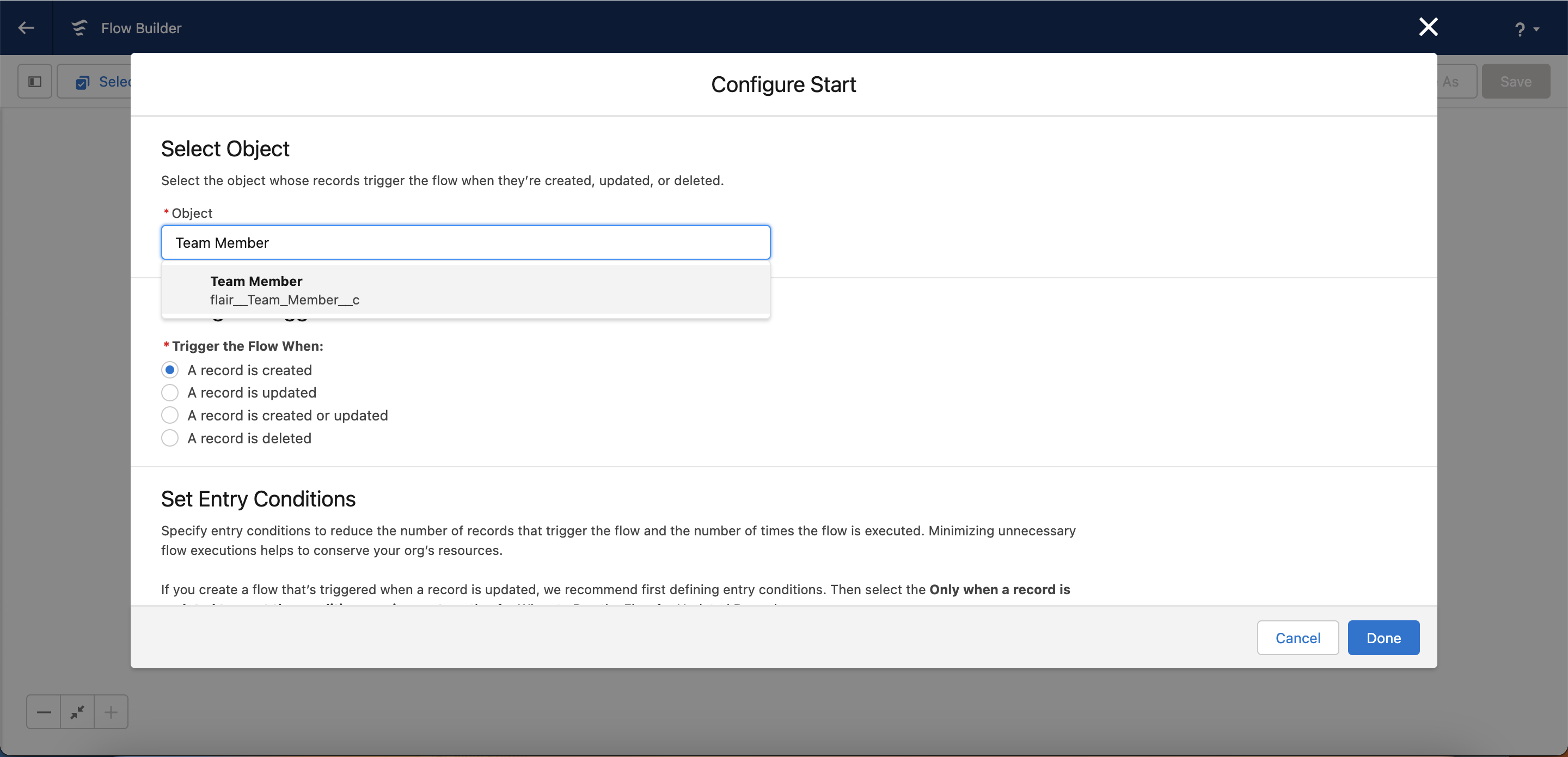Image resolution: width=1568 pixels, height=757 pixels.
Task: Click the Save As button behind dialog
Action: 1456,81
